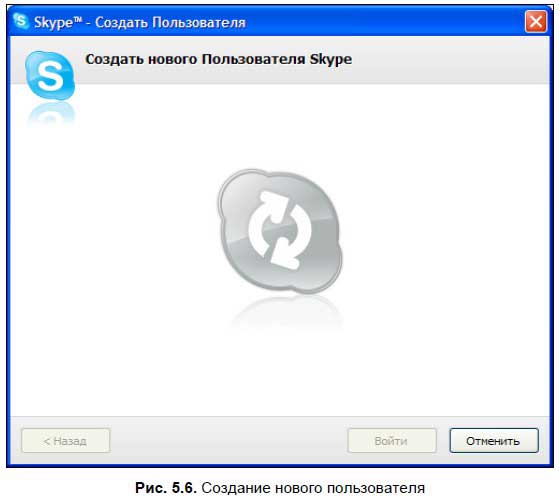Close the Skype create user dialog
The height and width of the screenshot is (497, 559).
click(536, 21)
